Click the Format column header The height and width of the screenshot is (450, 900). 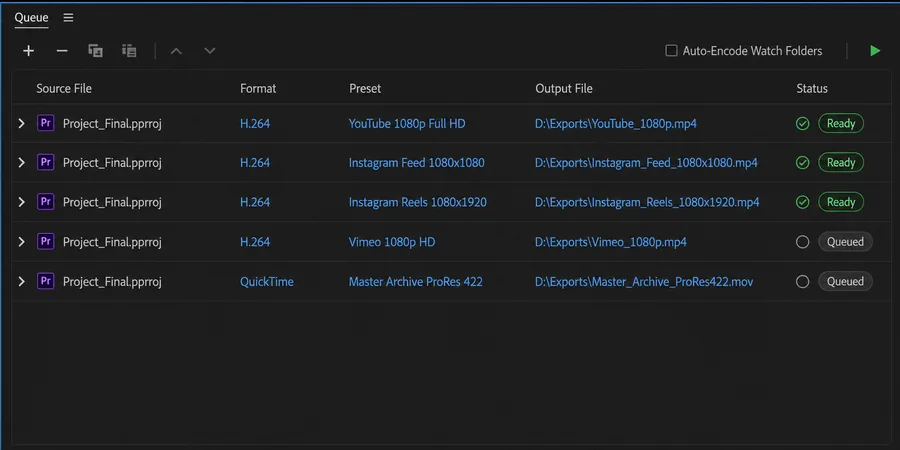[258, 88]
